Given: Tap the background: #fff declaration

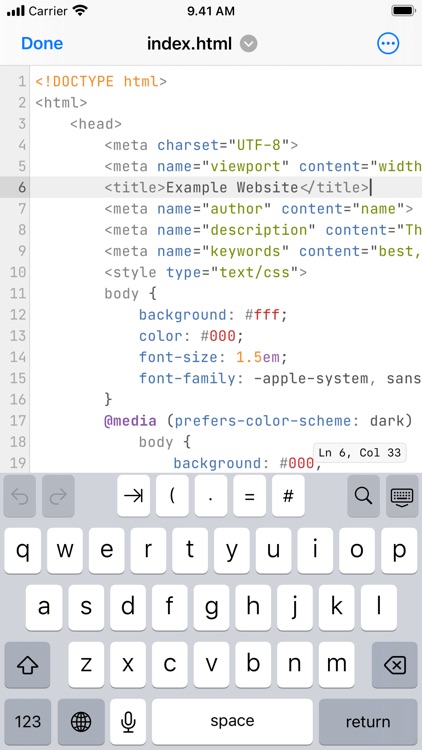Looking at the screenshot, I should [213, 315].
